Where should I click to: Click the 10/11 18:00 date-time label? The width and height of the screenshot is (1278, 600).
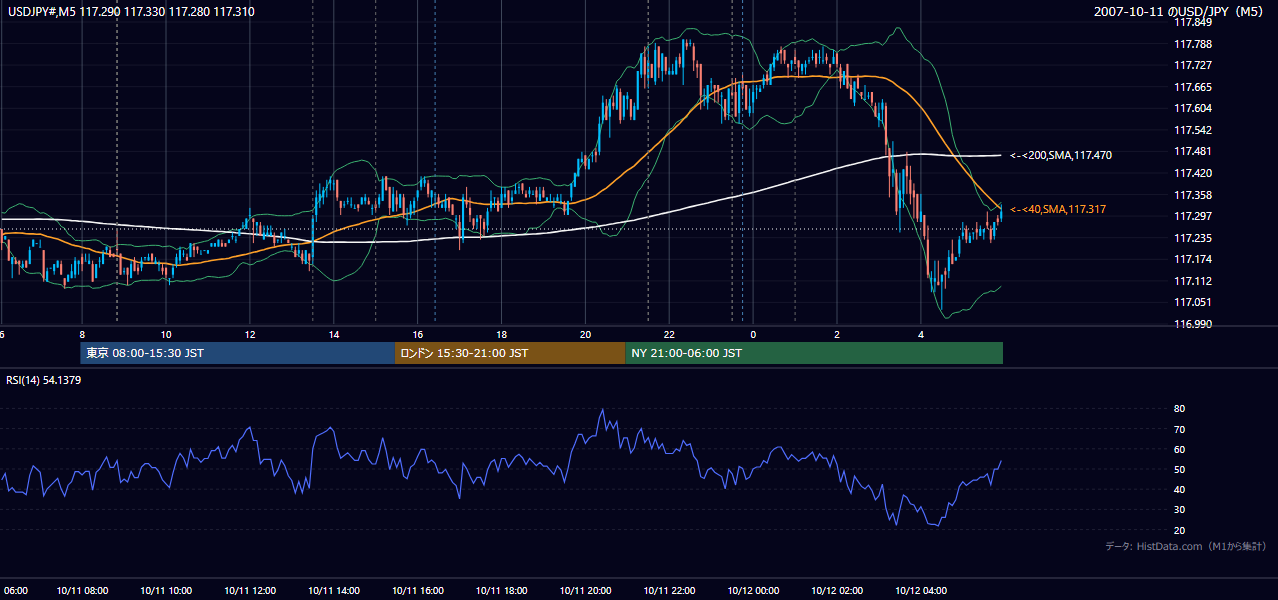click(501, 591)
